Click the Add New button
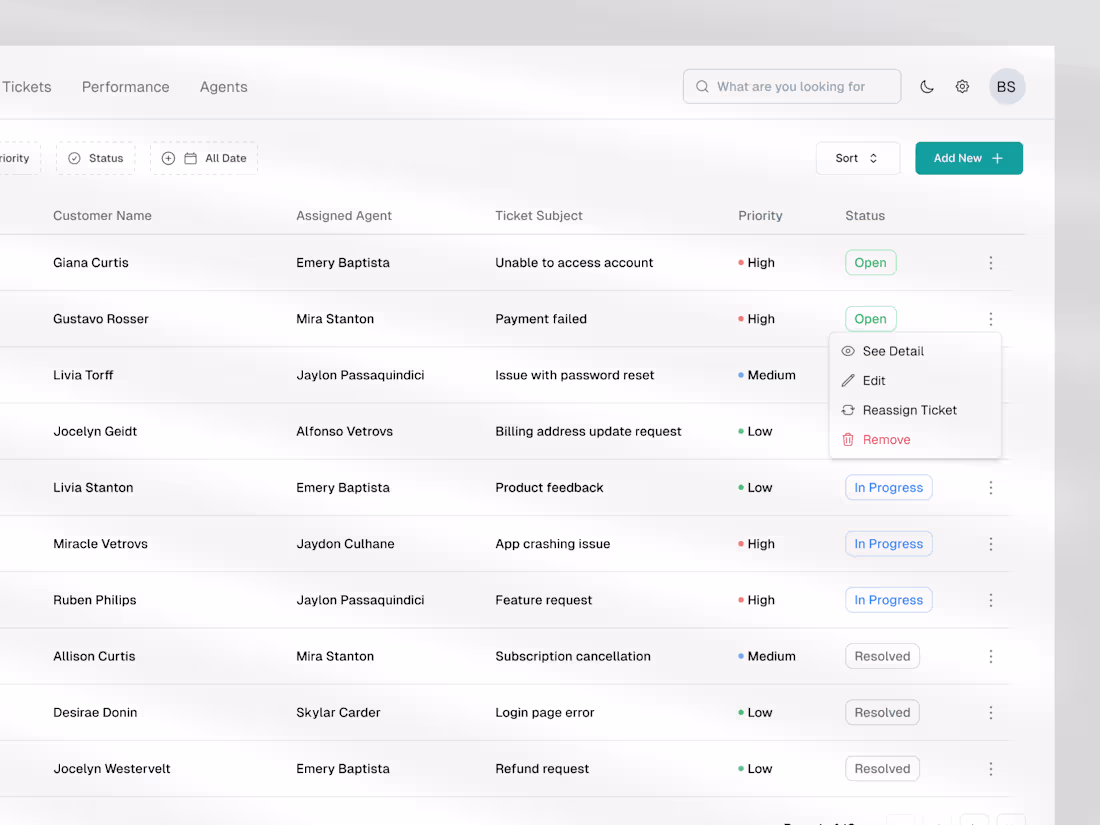Viewport: 1100px width, 825px height. point(968,157)
